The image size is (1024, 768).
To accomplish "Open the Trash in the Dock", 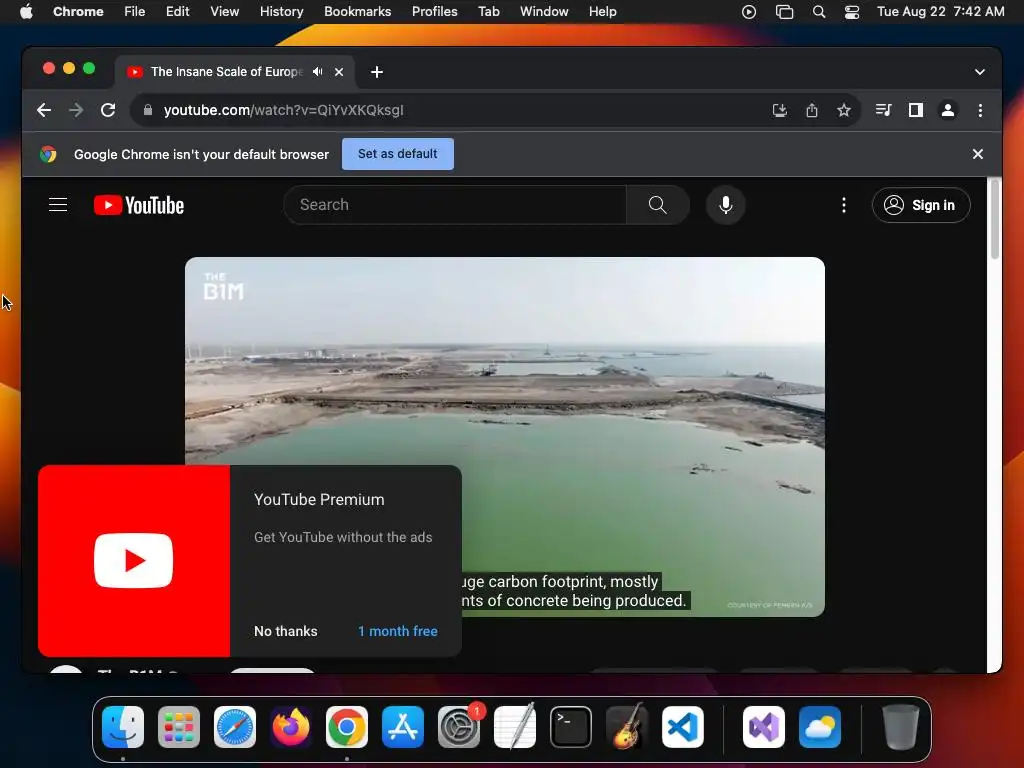I will click(901, 727).
